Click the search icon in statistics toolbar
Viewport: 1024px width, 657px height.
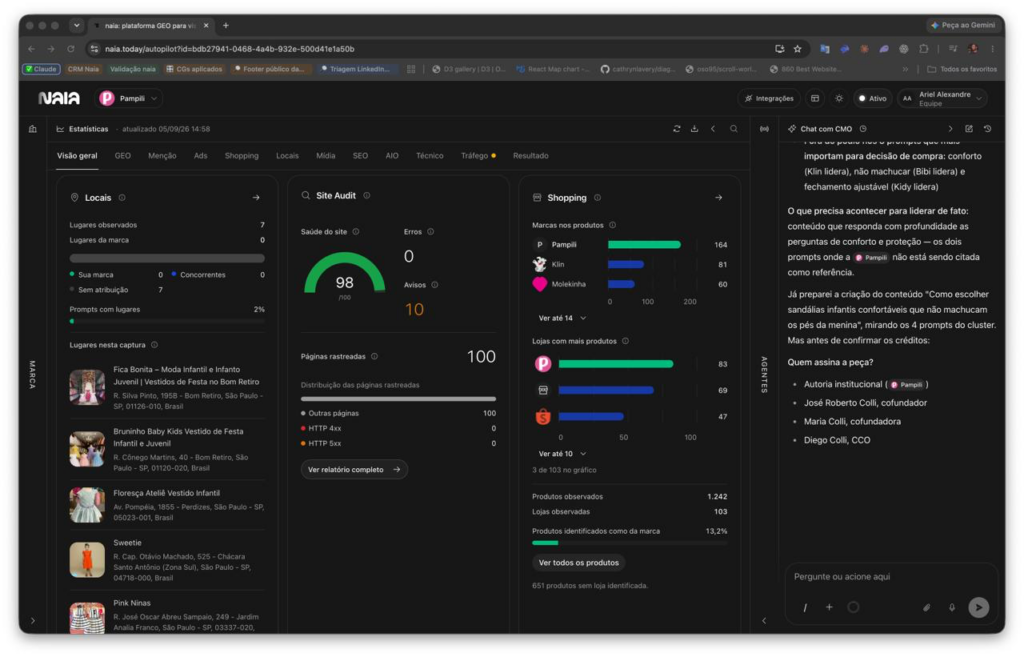tap(733, 129)
